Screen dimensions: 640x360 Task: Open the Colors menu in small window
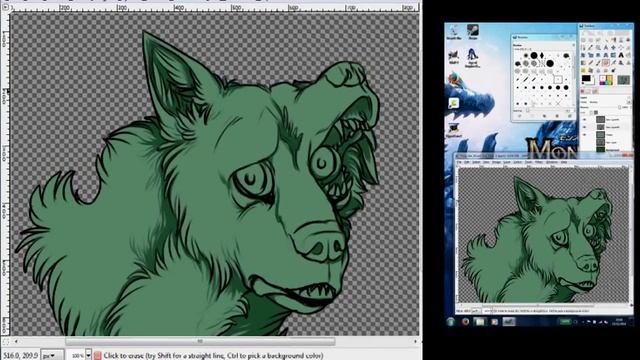tap(518, 162)
